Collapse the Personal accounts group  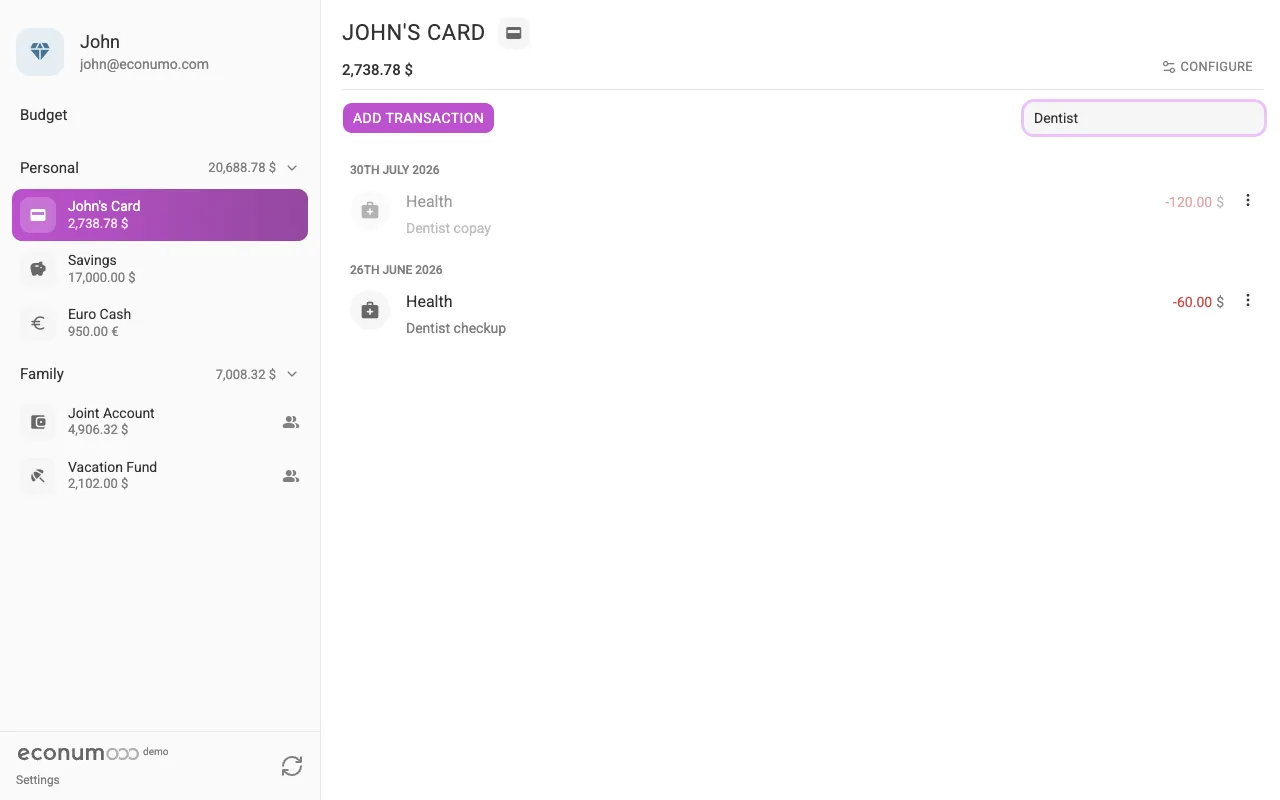292,168
